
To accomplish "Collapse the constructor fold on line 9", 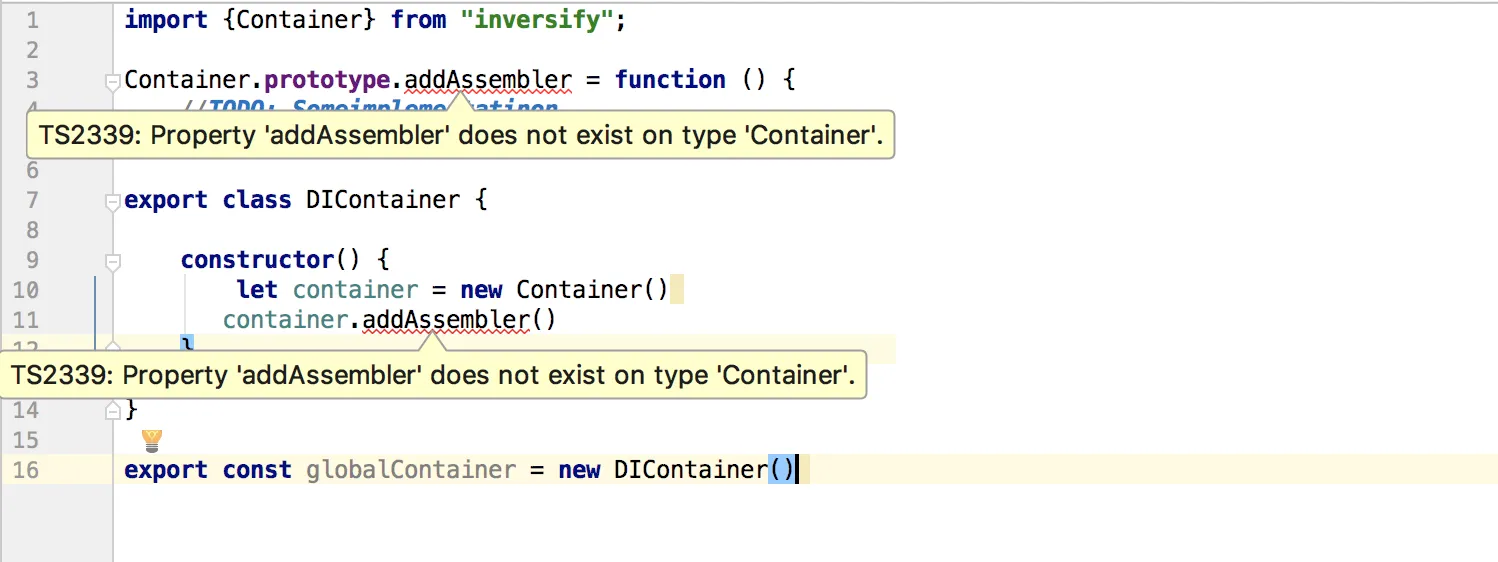I will (x=113, y=261).
